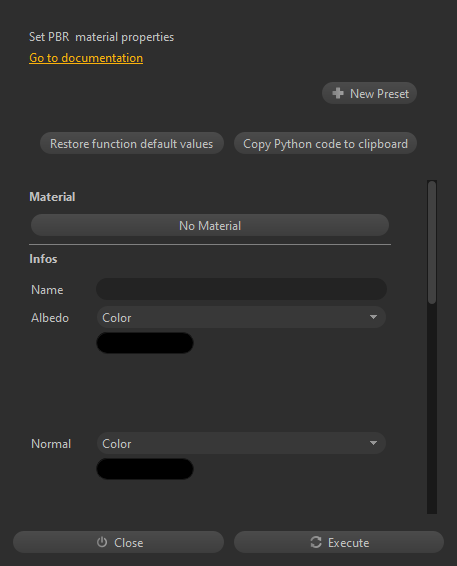Select the Normal Color combo box

tap(241, 443)
